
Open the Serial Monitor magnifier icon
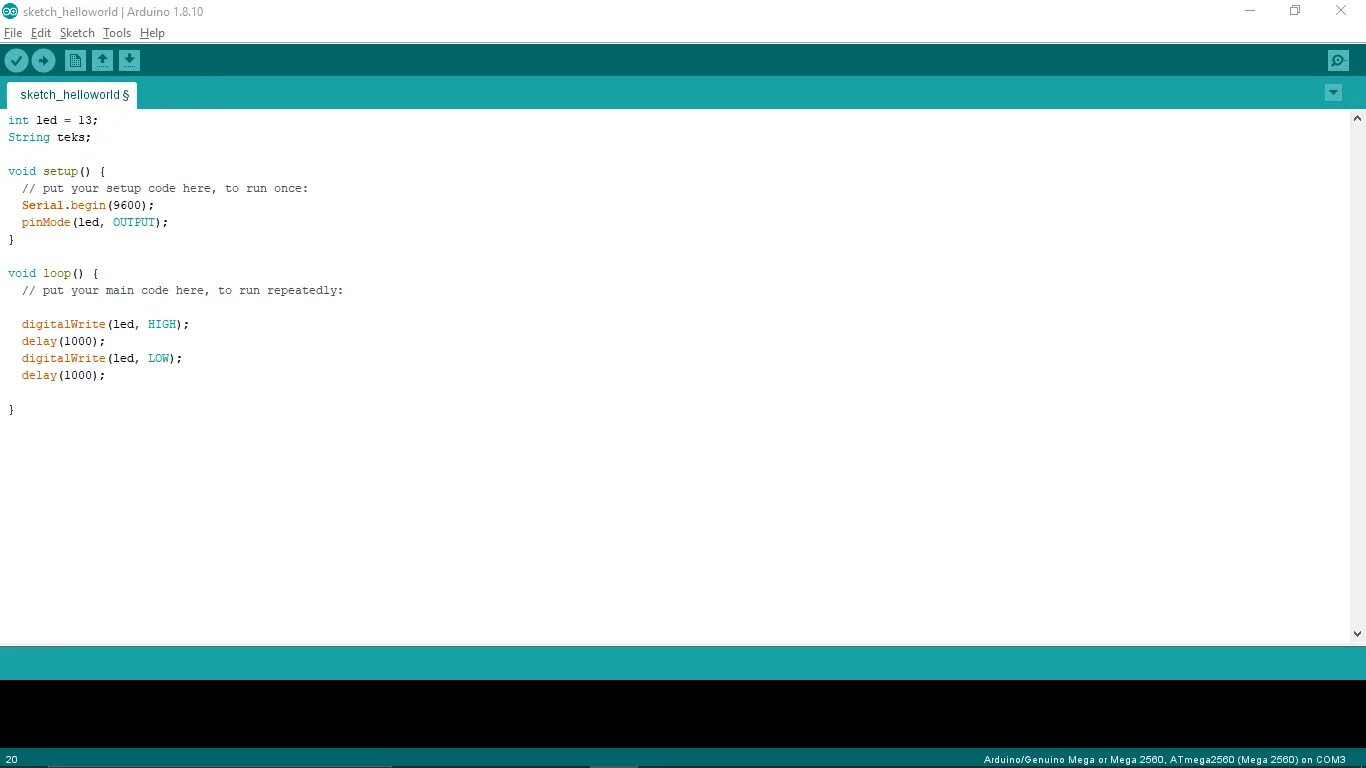[x=1338, y=61]
